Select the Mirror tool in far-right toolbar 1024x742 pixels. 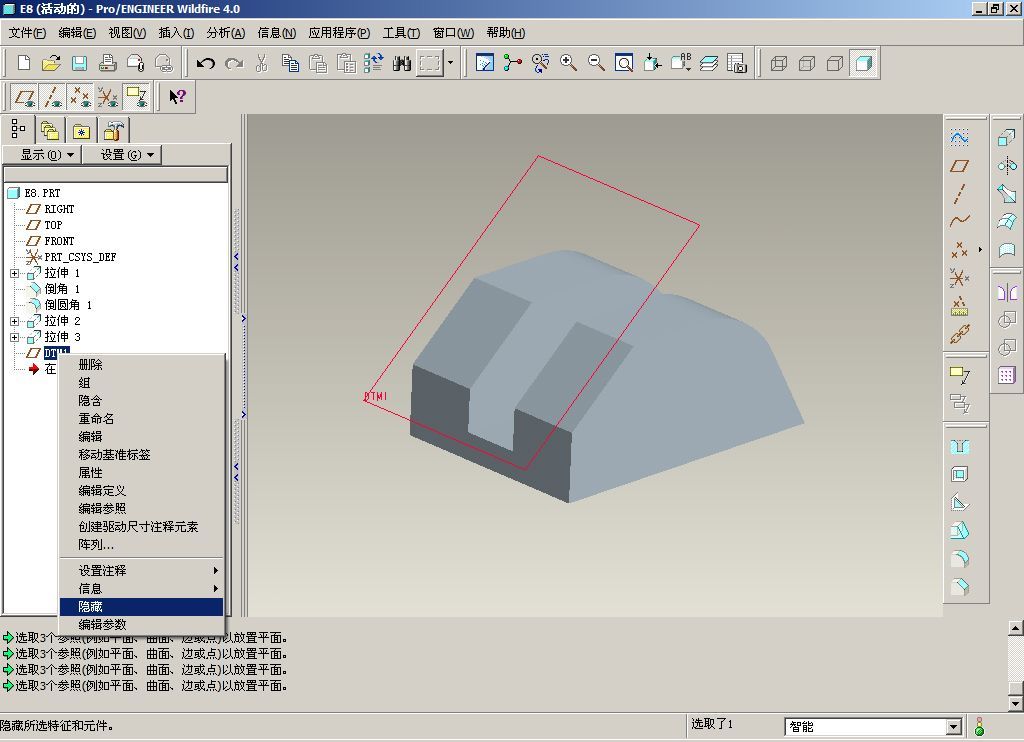tap(1006, 292)
